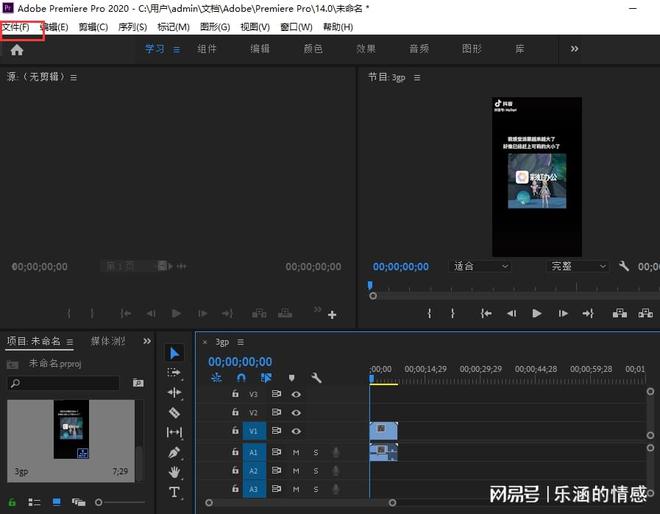Open the 剪辑(C) menu
660x514 pixels.
pos(93,27)
